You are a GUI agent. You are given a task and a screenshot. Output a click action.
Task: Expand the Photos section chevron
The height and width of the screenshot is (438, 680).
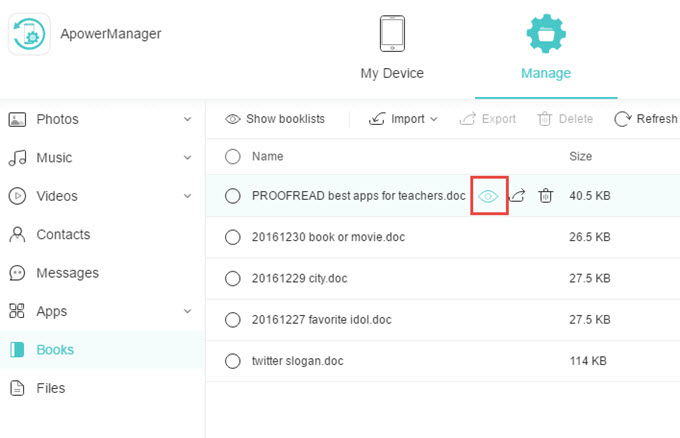pyautogui.click(x=187, y=119)
